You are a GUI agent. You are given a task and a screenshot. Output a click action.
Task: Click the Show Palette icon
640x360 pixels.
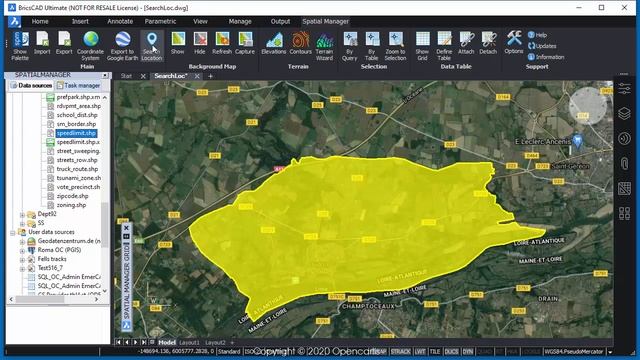[20, 40]
